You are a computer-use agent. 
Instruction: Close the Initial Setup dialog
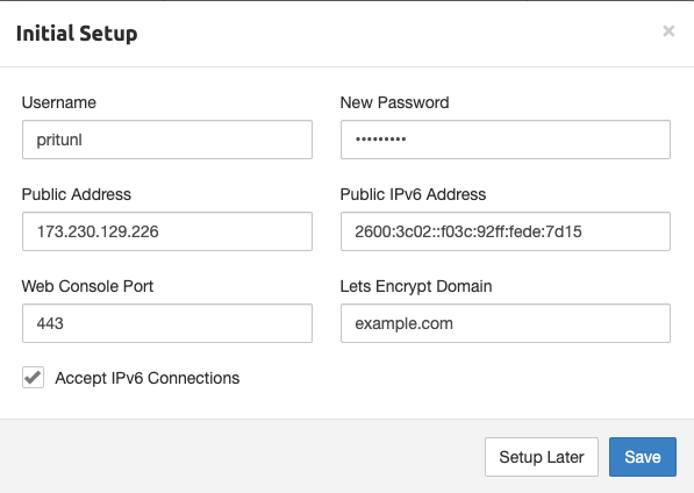(x=668, y=32)
